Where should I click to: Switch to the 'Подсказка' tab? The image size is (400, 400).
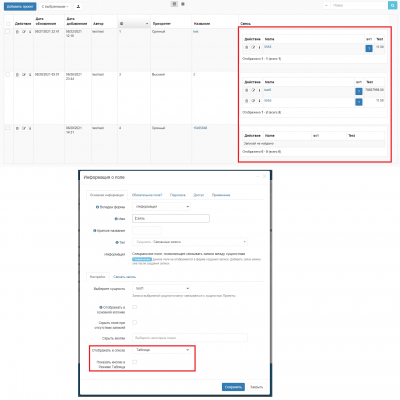click(178, 195)
